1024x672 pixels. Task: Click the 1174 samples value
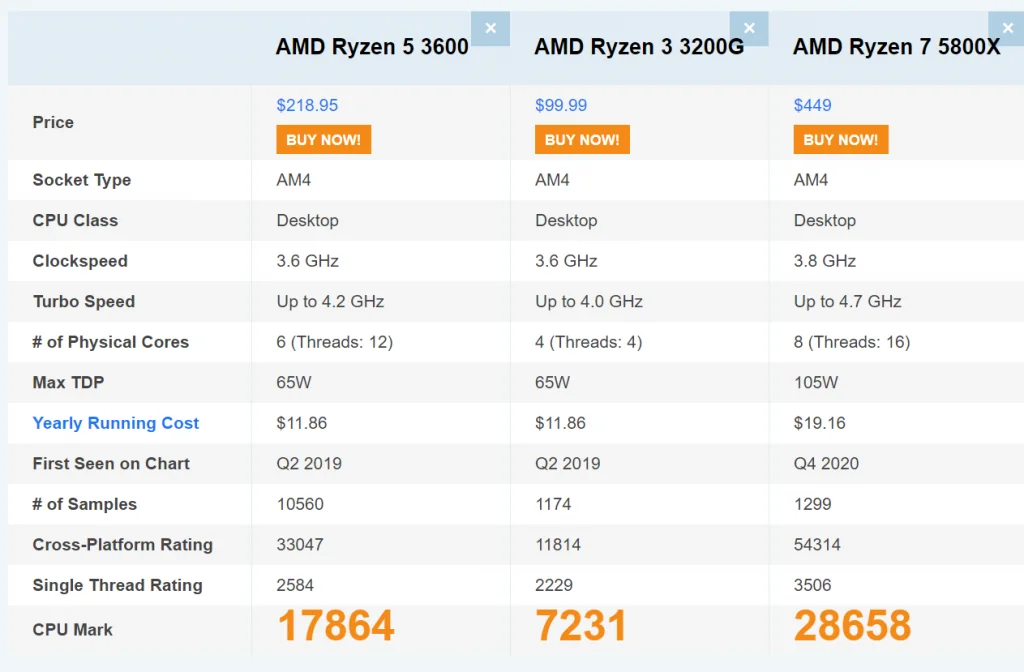[553, 504]
